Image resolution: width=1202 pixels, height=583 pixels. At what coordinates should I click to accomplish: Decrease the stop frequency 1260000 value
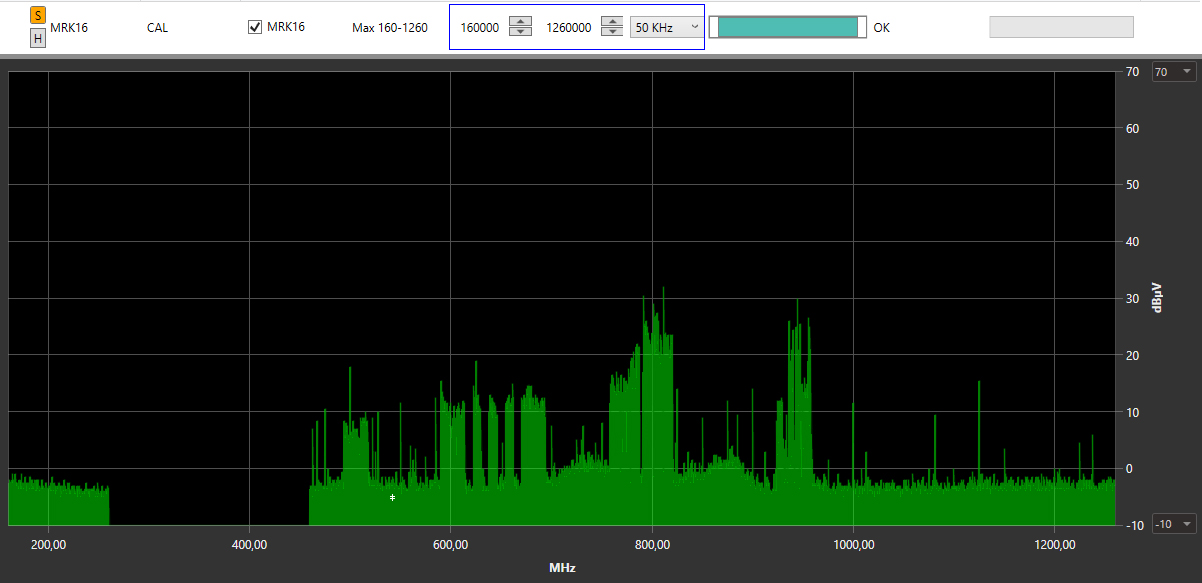click(x=612, y=32)
